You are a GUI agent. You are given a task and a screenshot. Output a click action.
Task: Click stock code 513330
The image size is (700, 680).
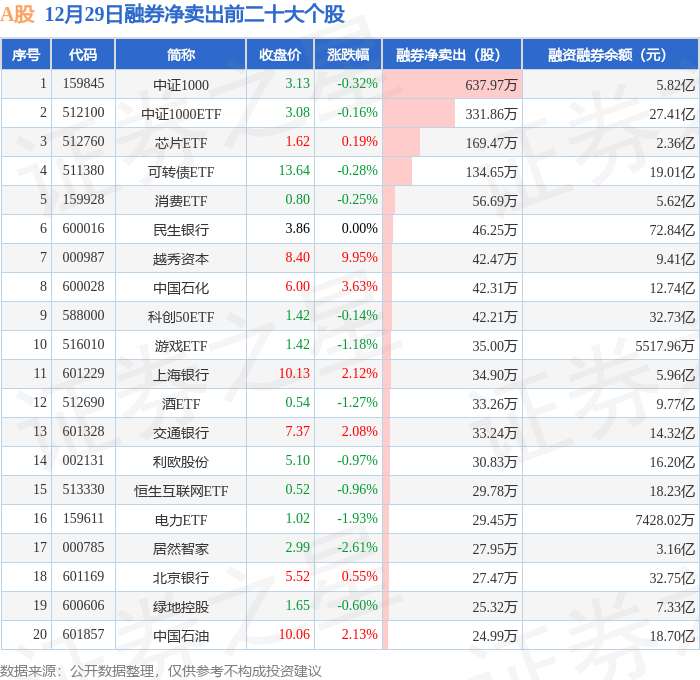click(x=83, y=489)
